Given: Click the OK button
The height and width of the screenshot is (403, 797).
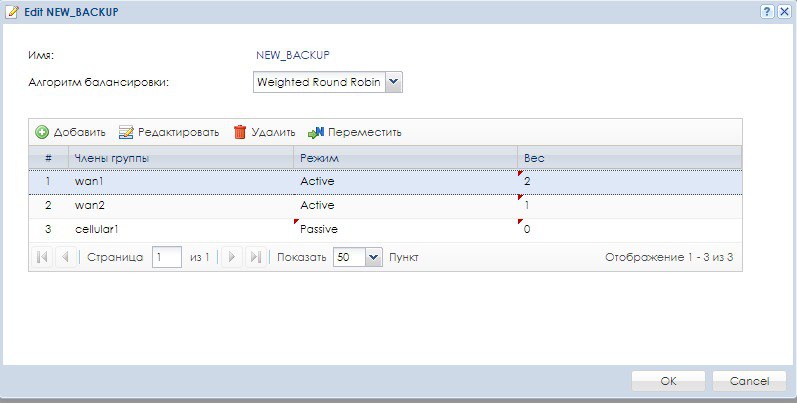Looking at the screenshot, I should (x=668, y=380).
